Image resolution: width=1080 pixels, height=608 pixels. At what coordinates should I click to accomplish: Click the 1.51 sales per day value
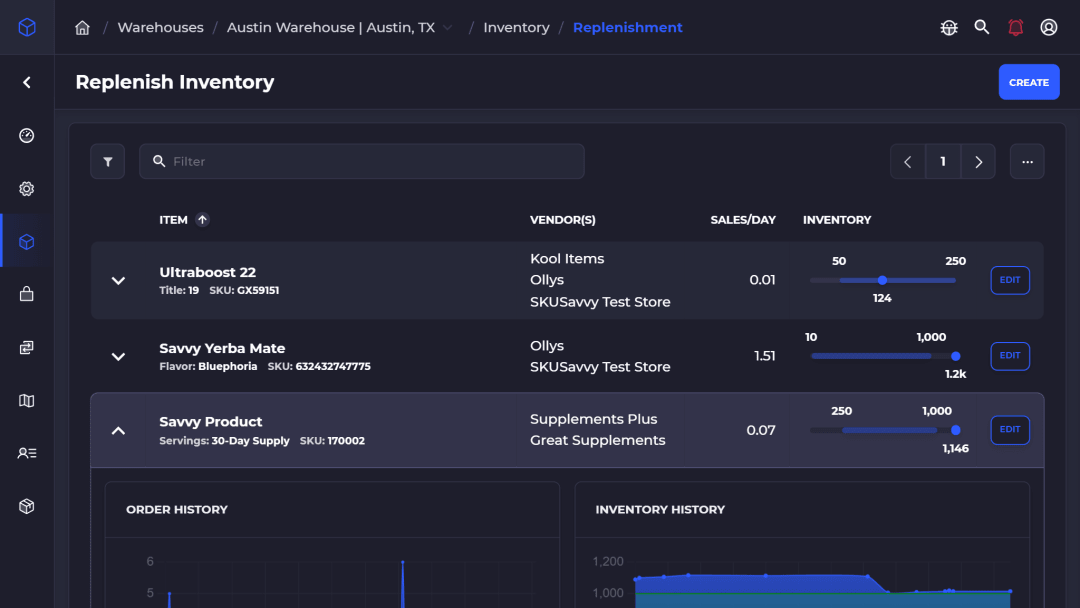coord(765,356)
